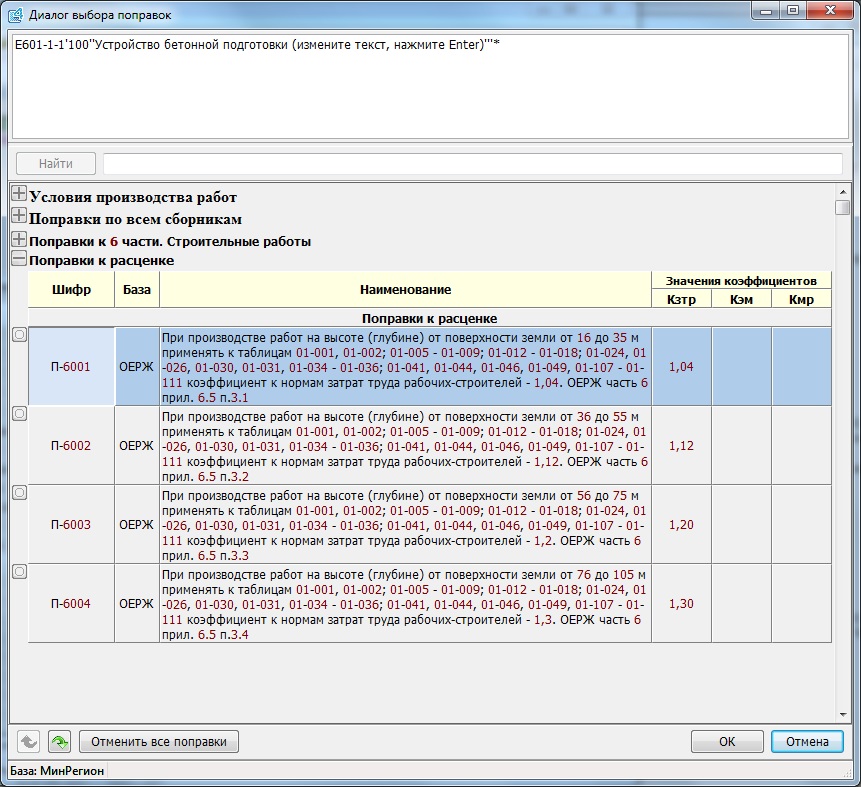Tick the checkbox for correction П-6001

pyautogui.click(x=19, y=335)
